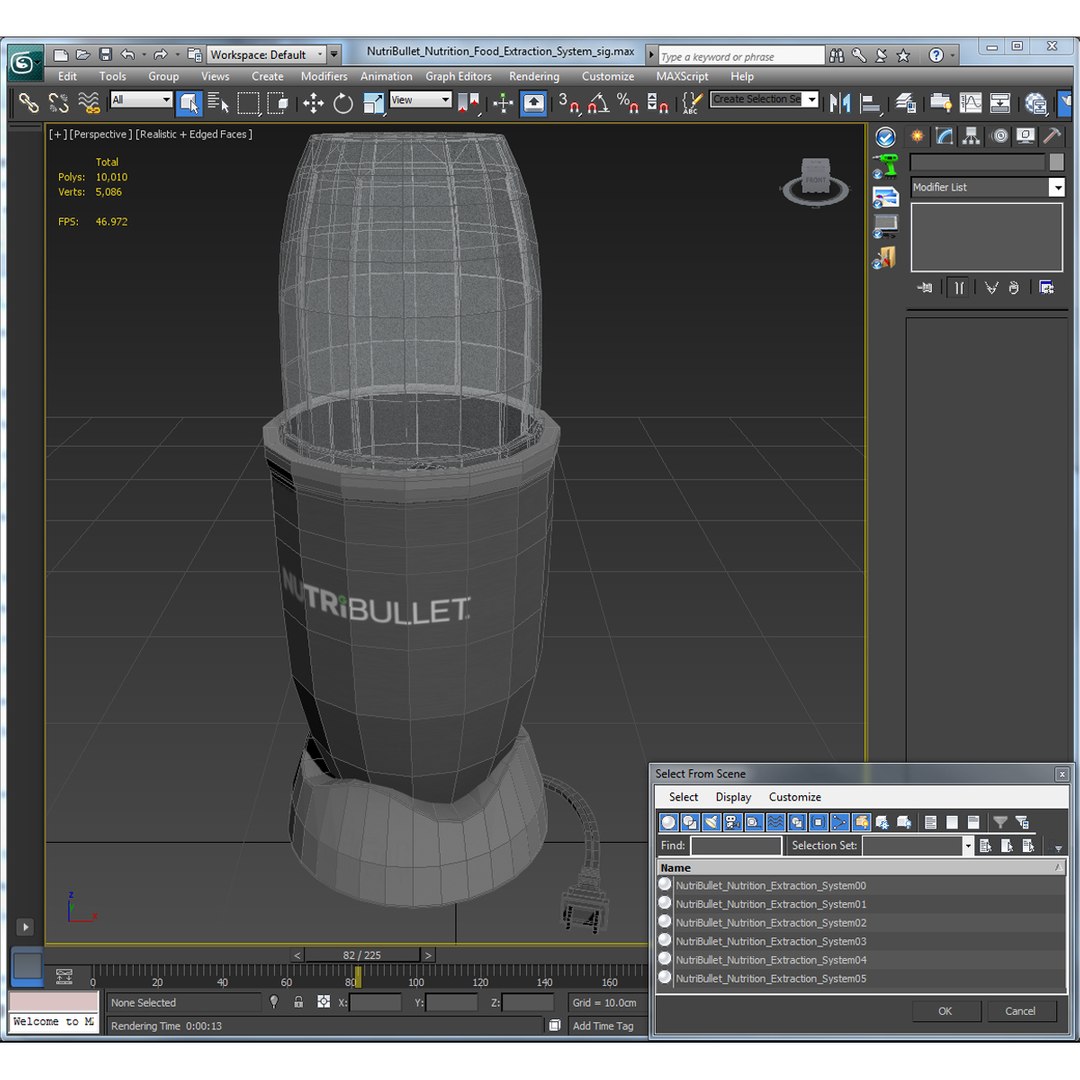Image resolution: width=1080 pixels, height=1080 pixels.
Task: Switch to the Modify command panel tab
Action: point(944,136)
